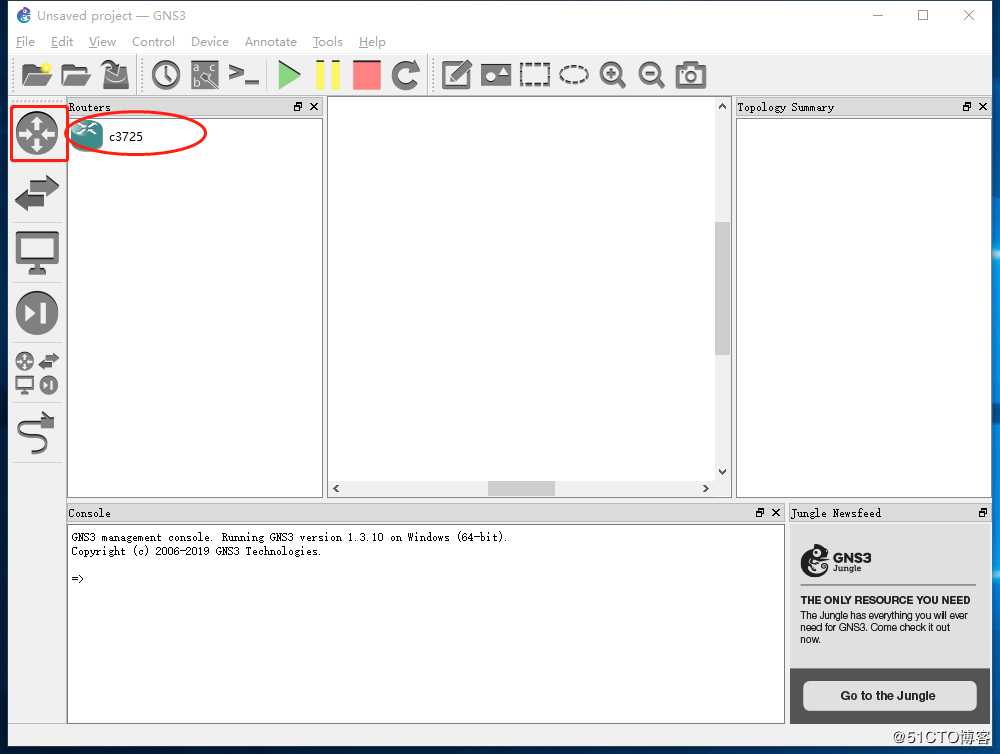This screenshot has width=1000, height=754.
Task: Draw an ellipse annotation
Action: coord(573,75)
